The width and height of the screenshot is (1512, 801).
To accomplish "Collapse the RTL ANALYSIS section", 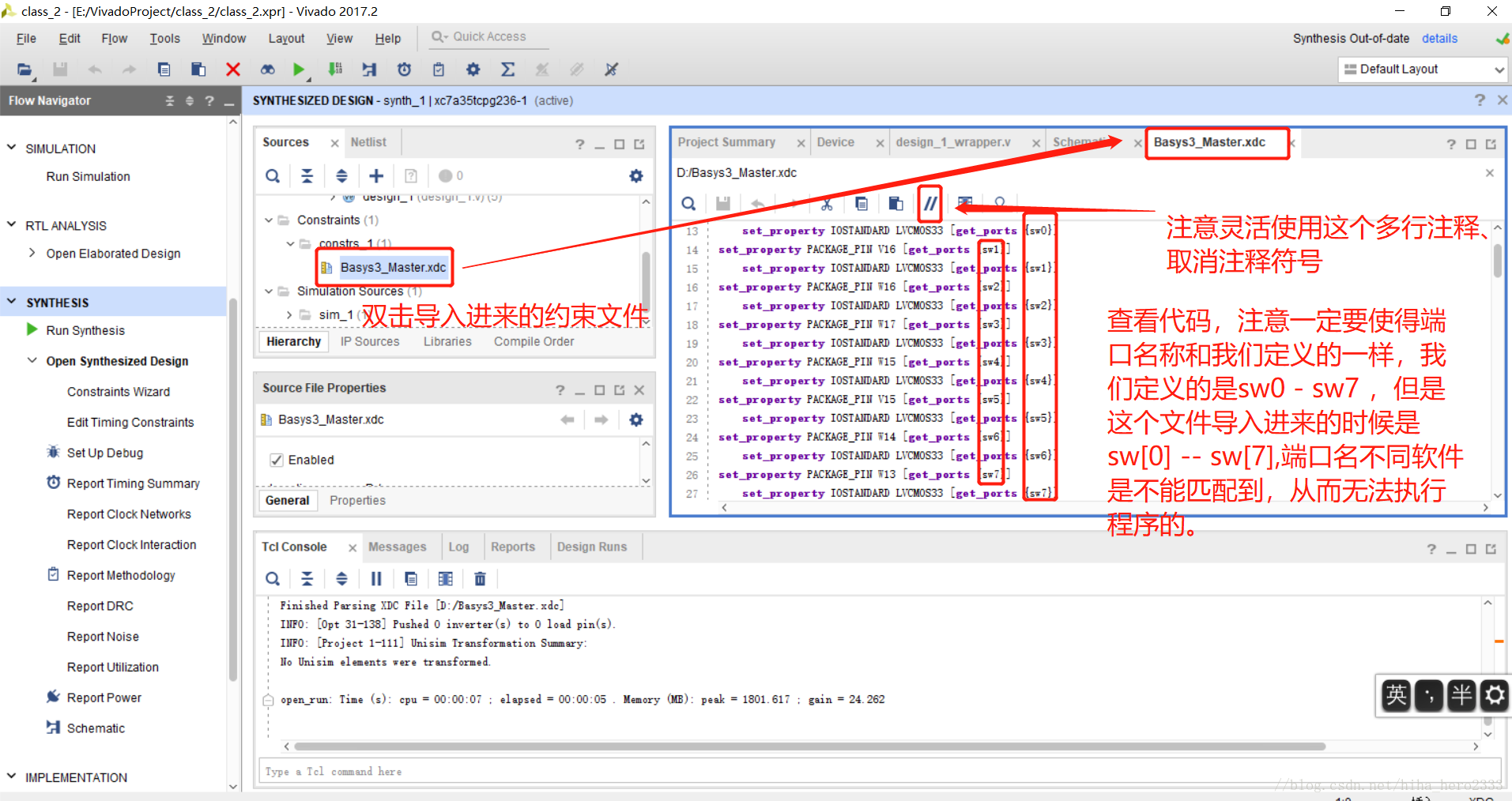I will (11, 225).
